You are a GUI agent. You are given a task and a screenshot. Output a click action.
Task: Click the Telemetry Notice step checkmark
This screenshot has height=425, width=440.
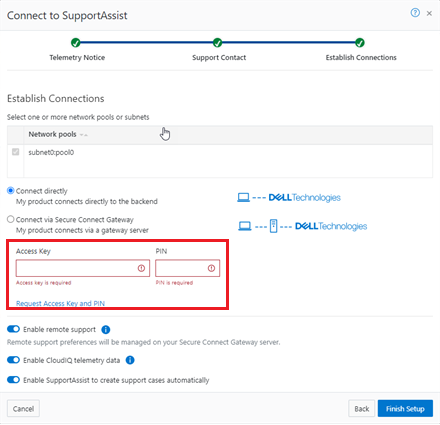point(76,43)
